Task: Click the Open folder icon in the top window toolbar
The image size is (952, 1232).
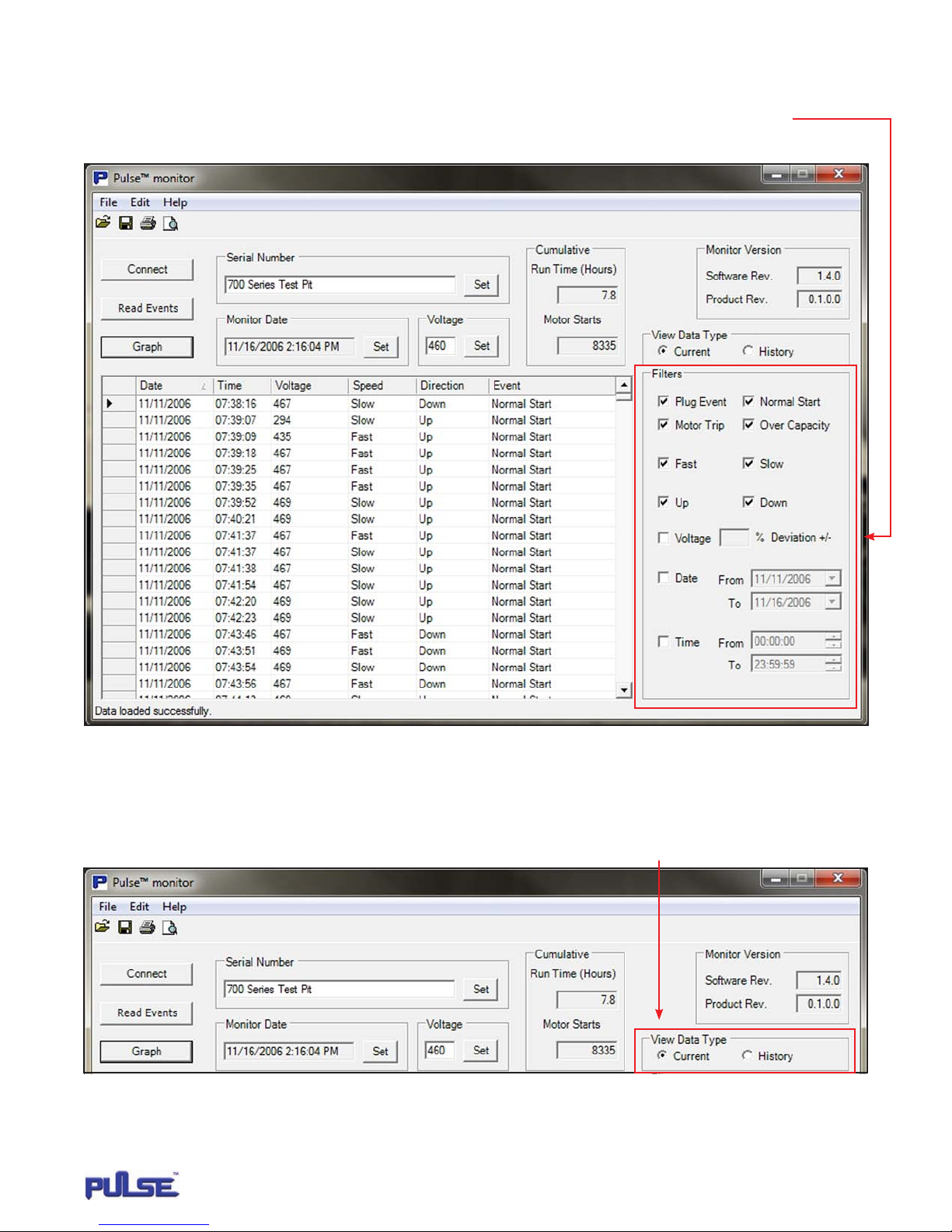Action: 103,223
